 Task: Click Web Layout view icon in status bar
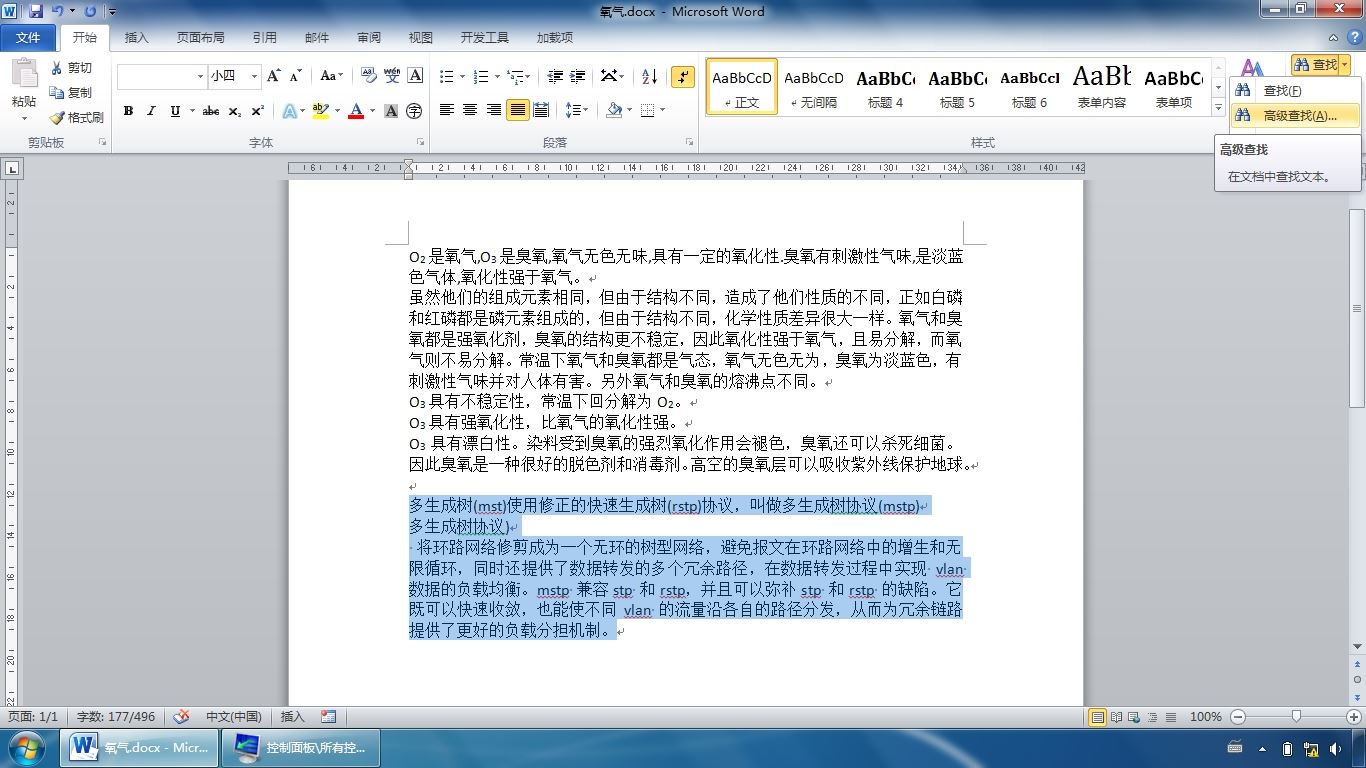coord(1135,717)
